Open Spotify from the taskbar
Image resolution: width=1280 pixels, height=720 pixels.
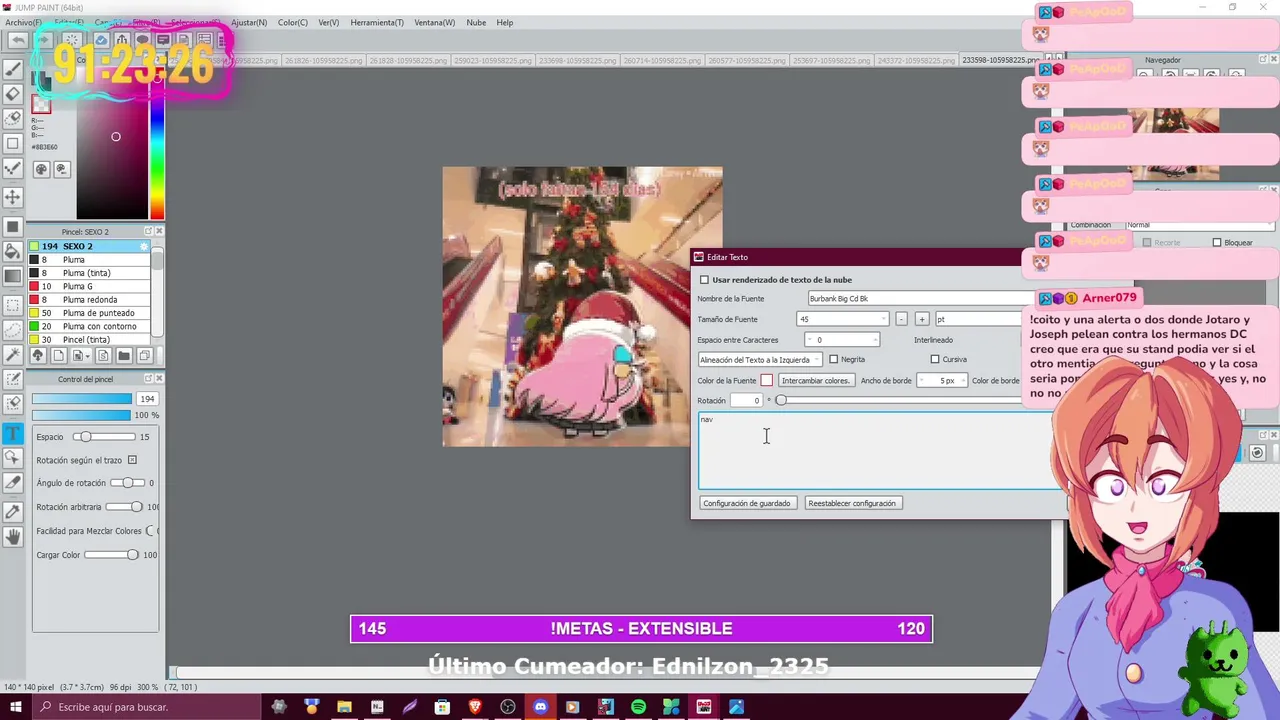(638, 707)
